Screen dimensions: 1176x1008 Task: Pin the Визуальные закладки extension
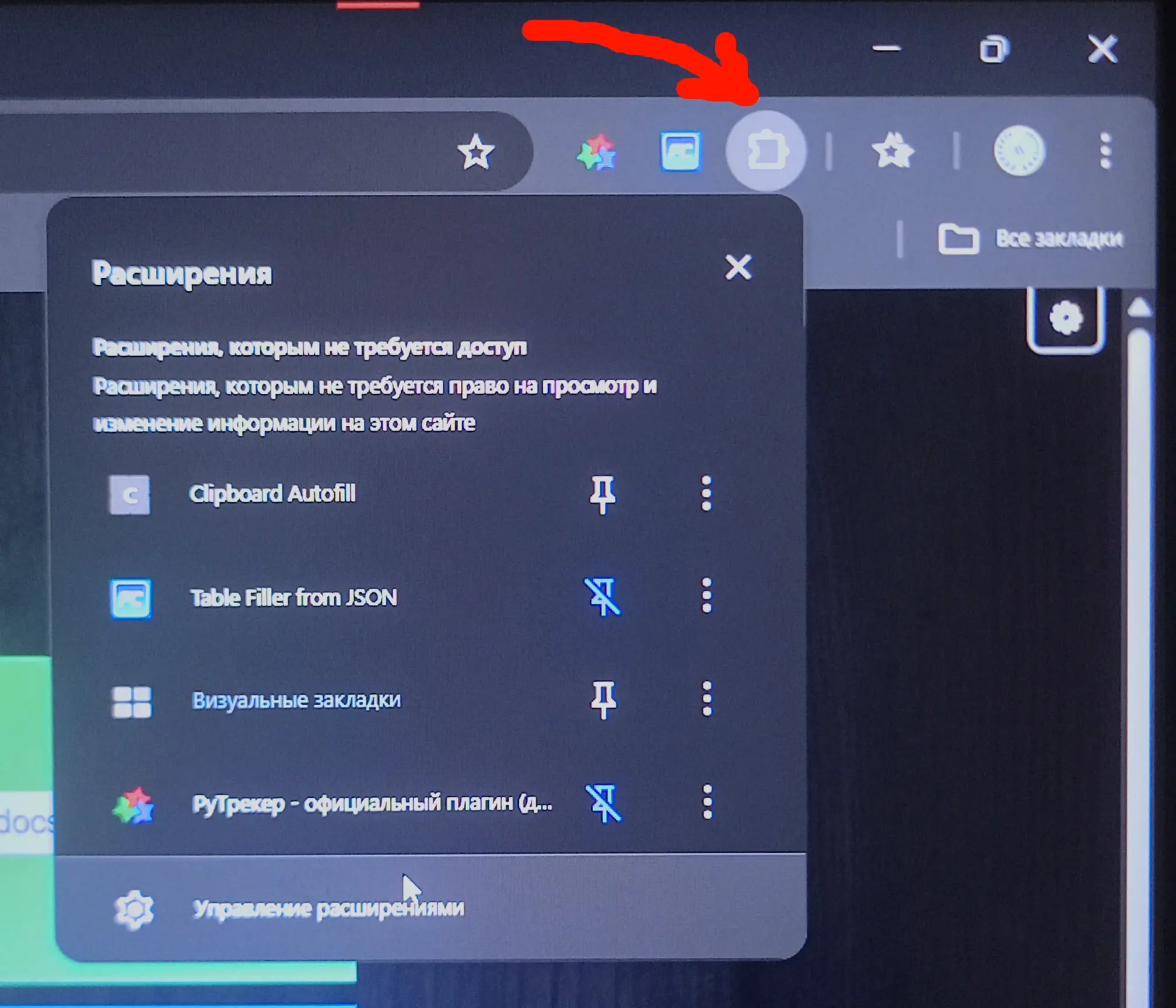point(603,699)
